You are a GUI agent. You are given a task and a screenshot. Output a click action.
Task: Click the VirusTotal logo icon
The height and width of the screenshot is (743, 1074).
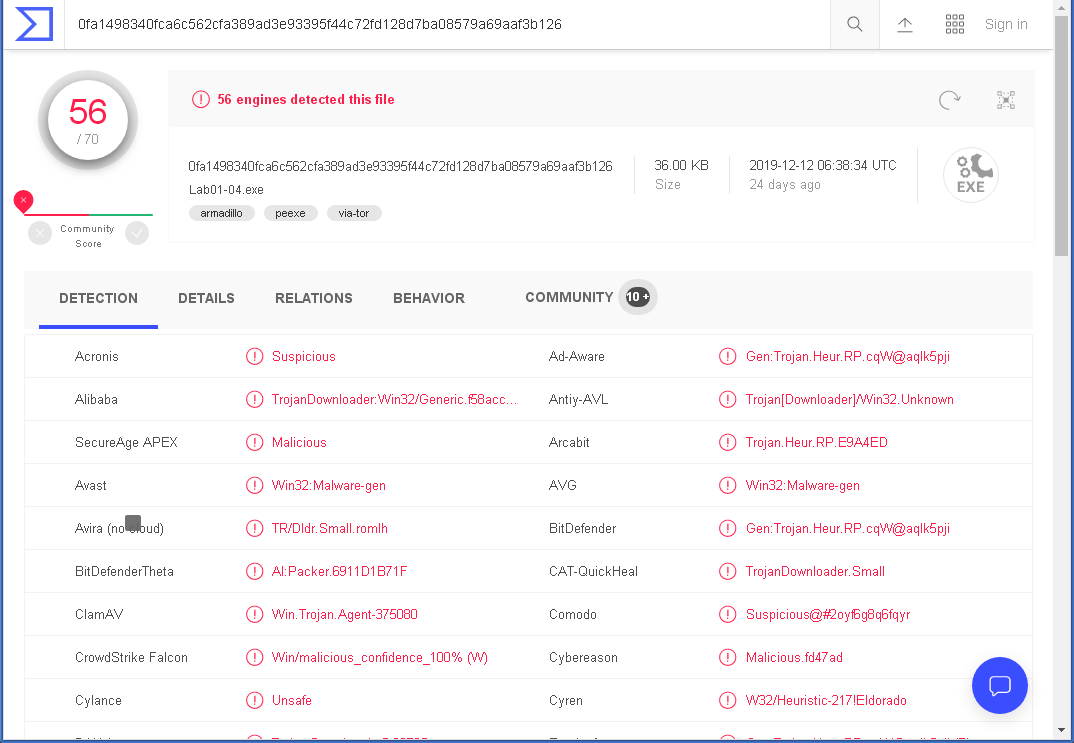click(x=34, y=24)
